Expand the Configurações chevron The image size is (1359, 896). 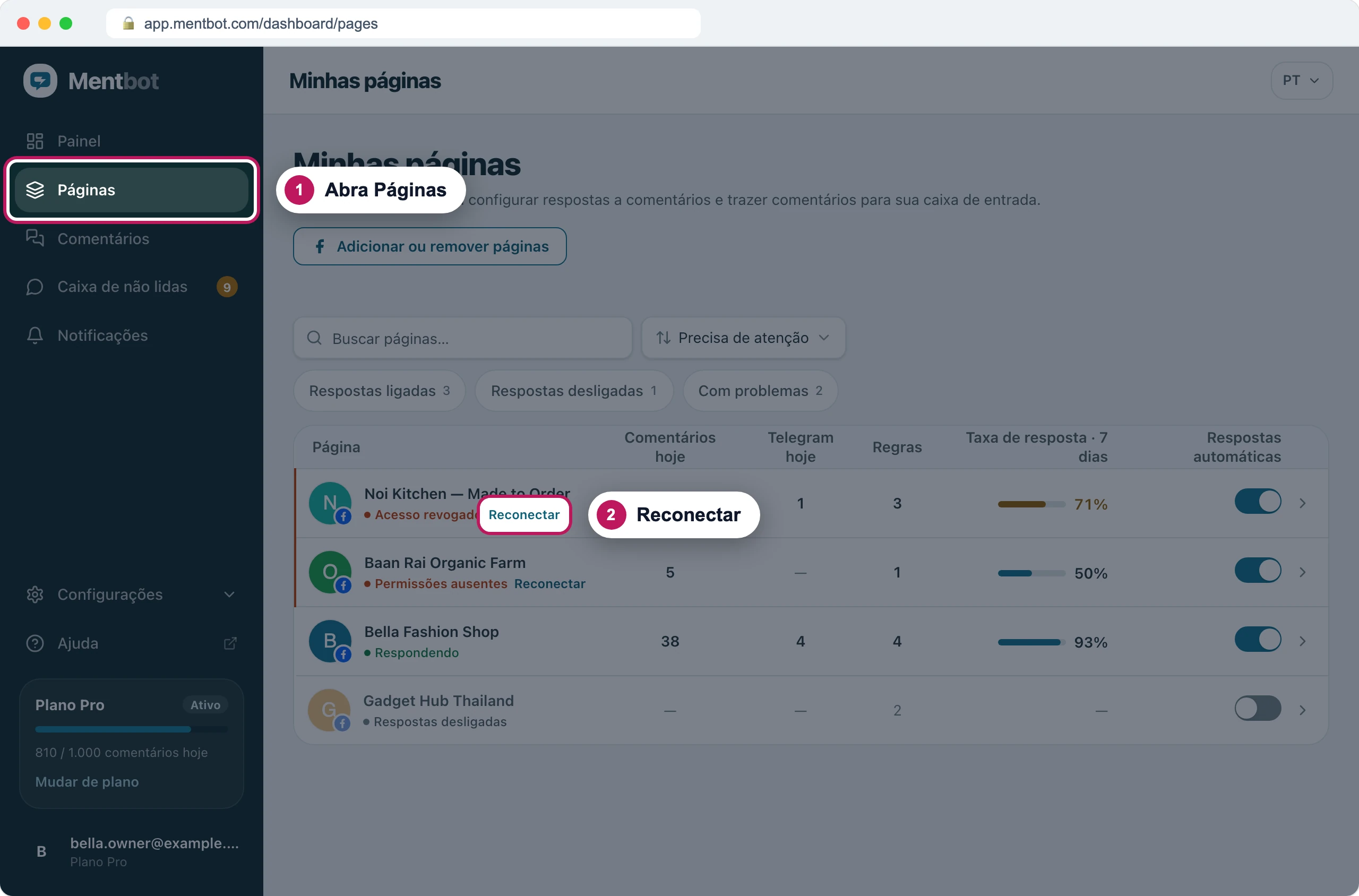point(230,595)
